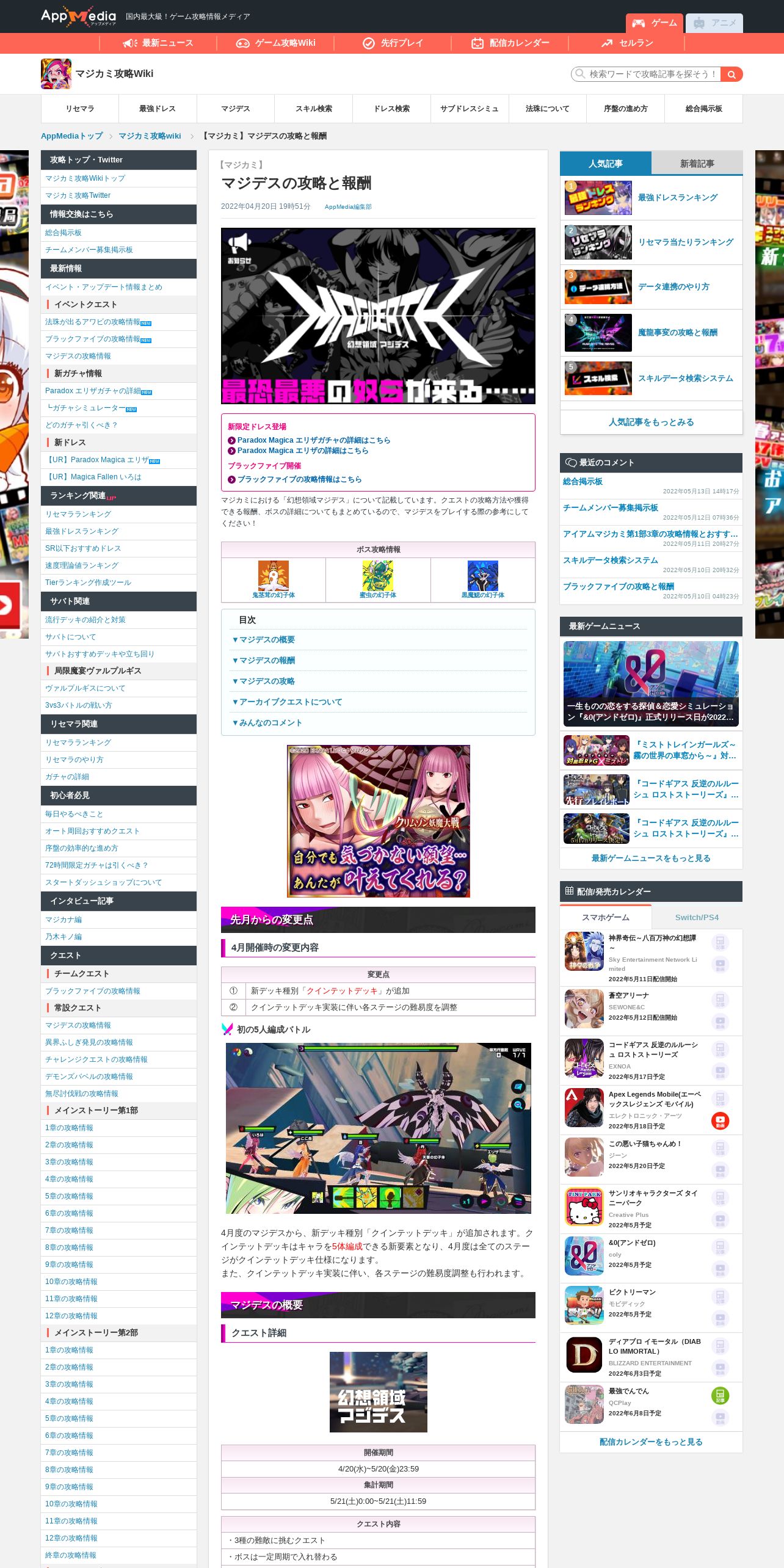Viewport: 784px width, 1568px height.
Task: Click red video icon for Apex Legends Mobile
Action: [x=720, y=1121]
